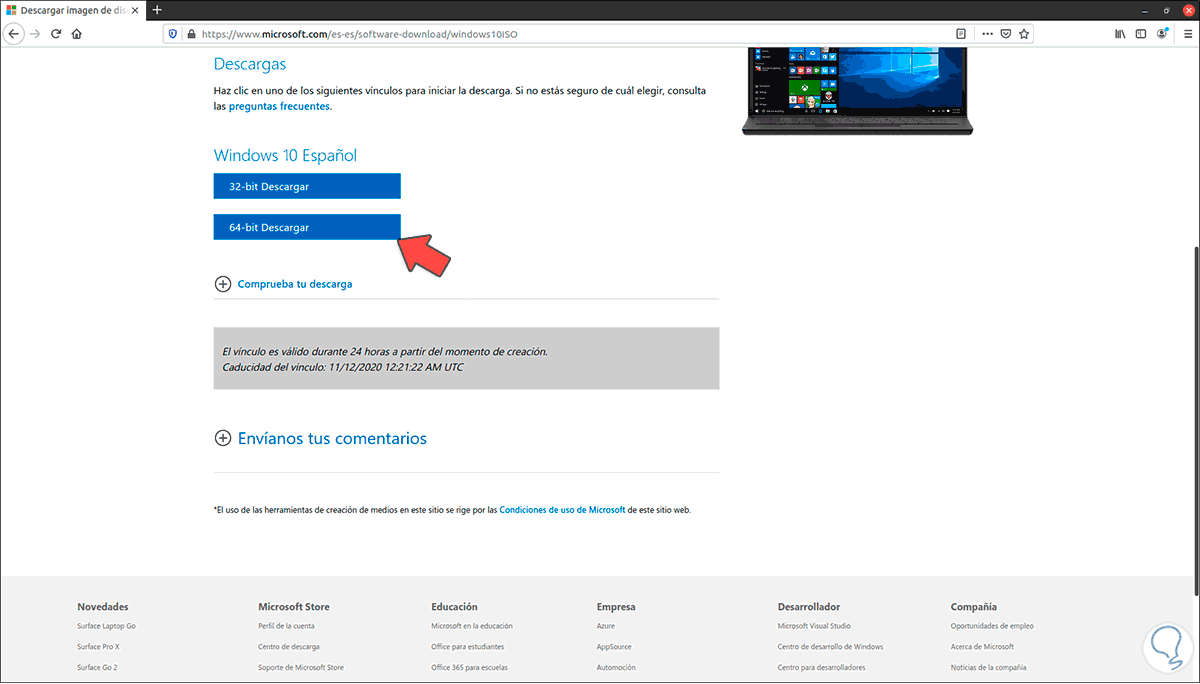Save the page to Pocket

click(1005, 33)
